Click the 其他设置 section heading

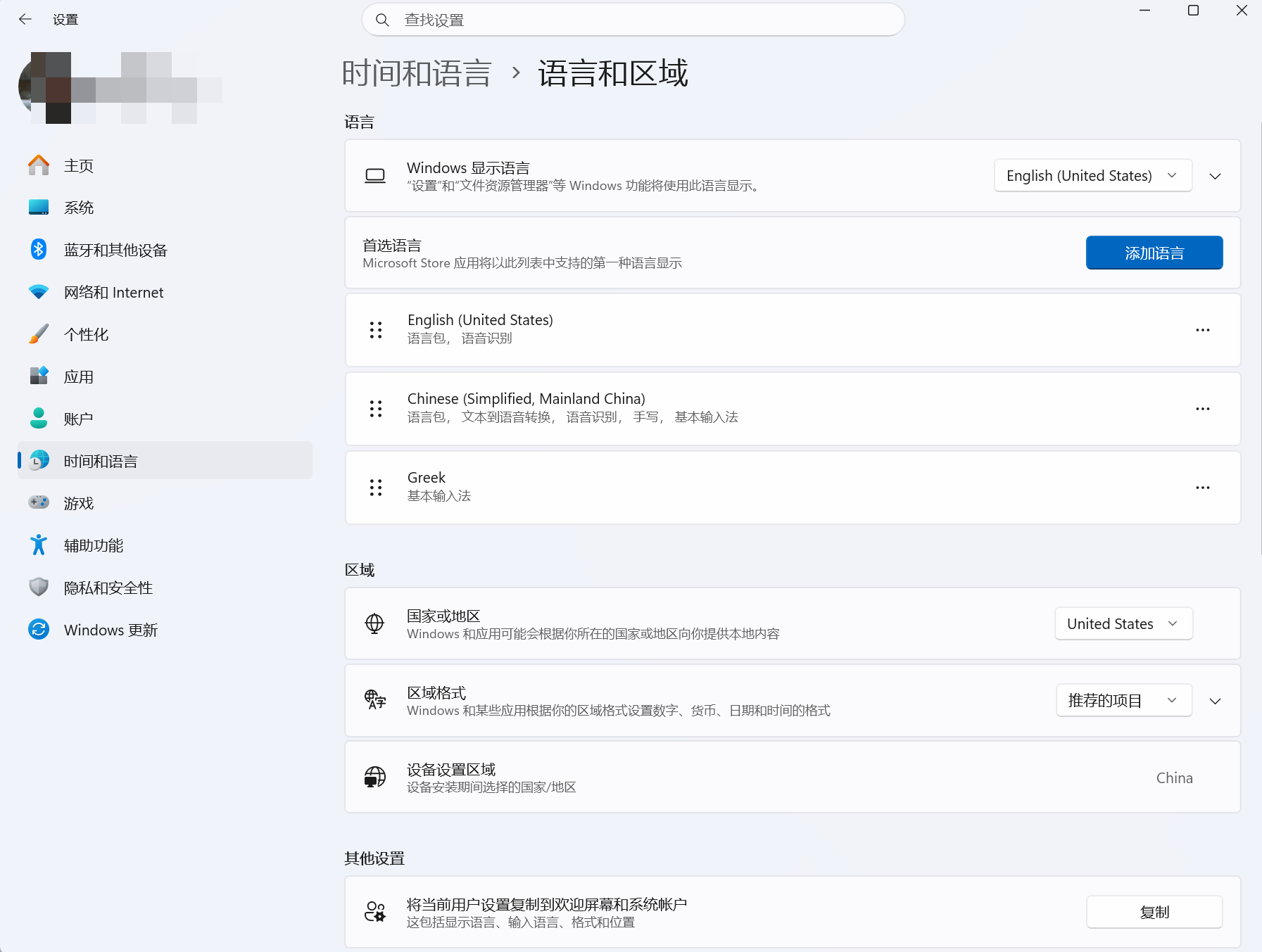(x=374, y=858)
